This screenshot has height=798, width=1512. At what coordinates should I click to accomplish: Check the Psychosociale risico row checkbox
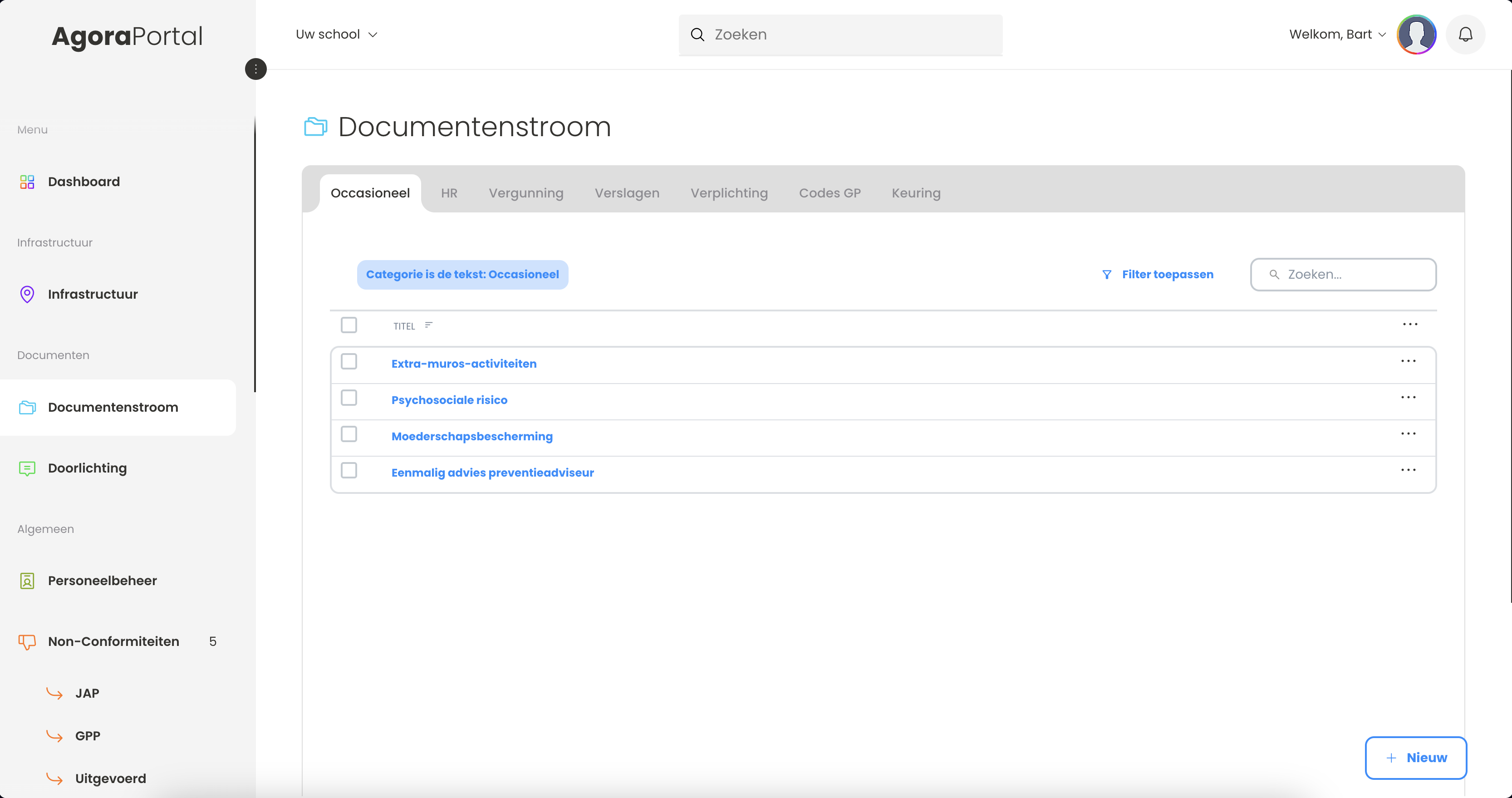[349, 398]
